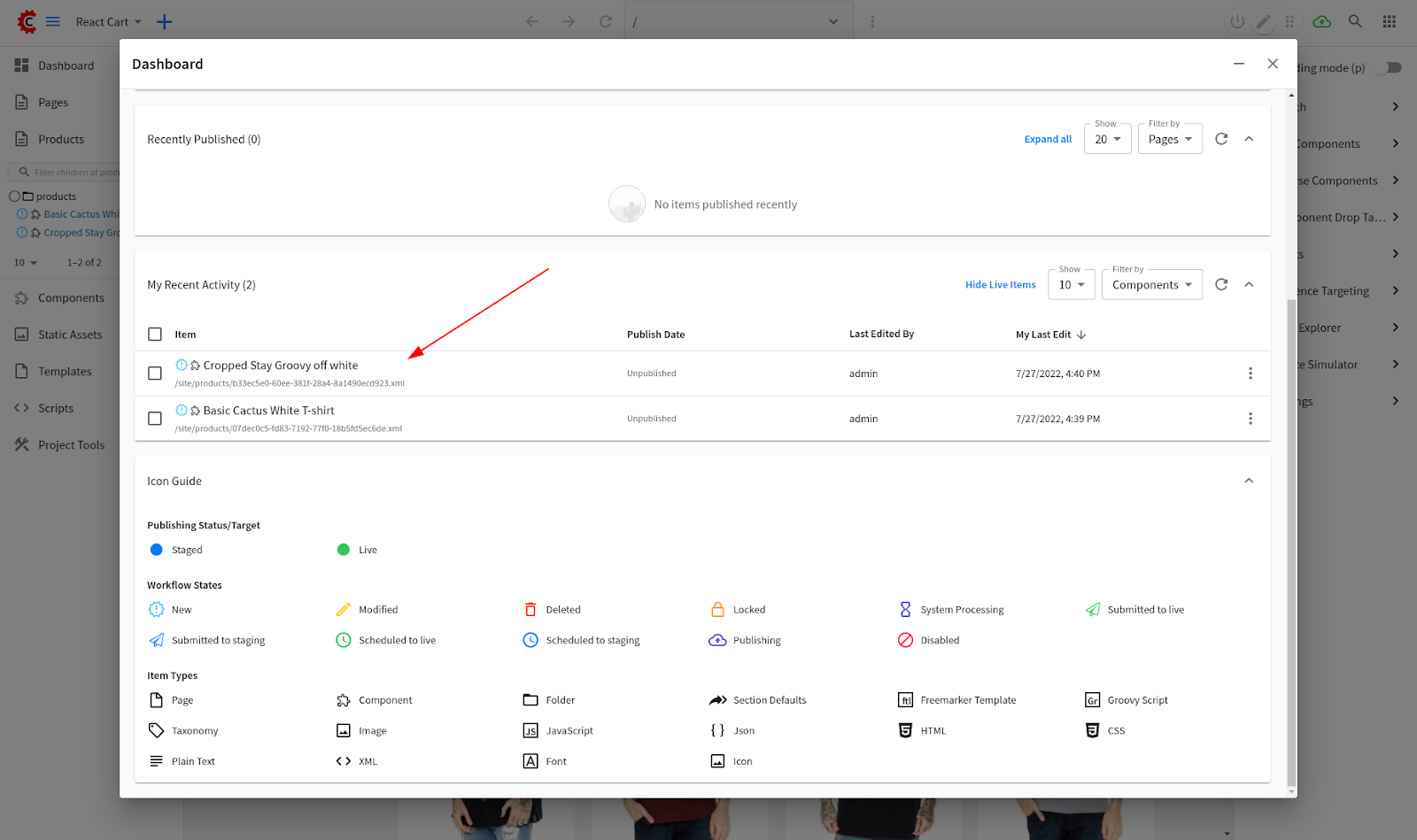Click the blue plus create icon

pos(165,21)
